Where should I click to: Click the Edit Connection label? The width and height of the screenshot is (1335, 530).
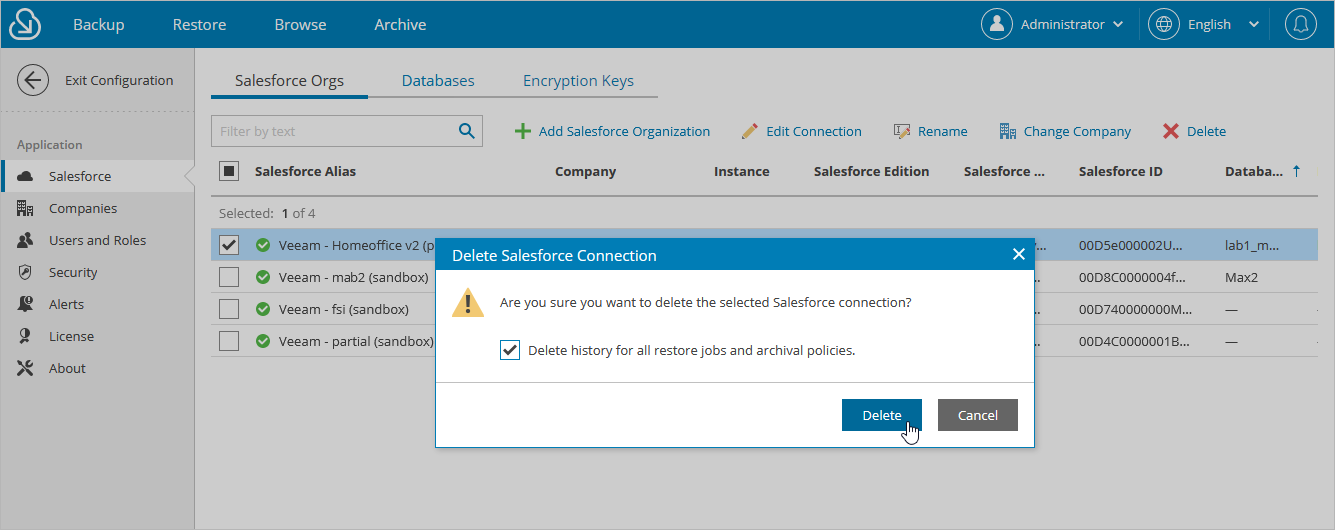pos(814,131)
